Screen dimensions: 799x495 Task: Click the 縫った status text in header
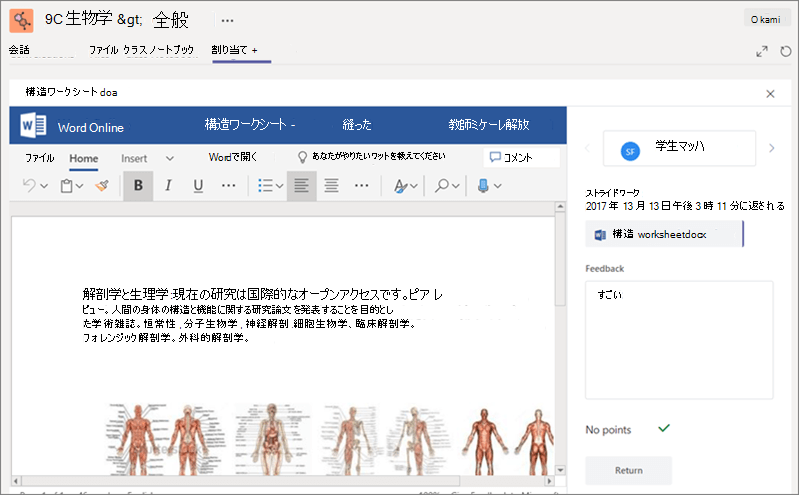[x=357, y=124]
